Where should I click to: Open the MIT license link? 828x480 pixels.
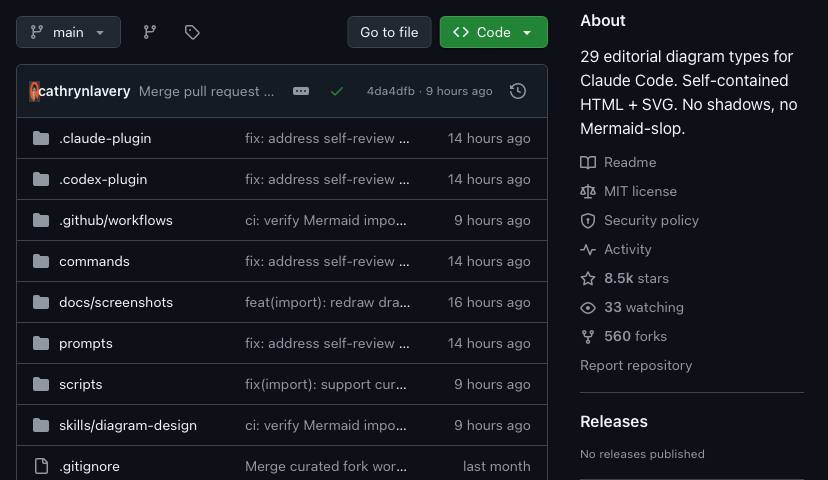coord(640,192)
